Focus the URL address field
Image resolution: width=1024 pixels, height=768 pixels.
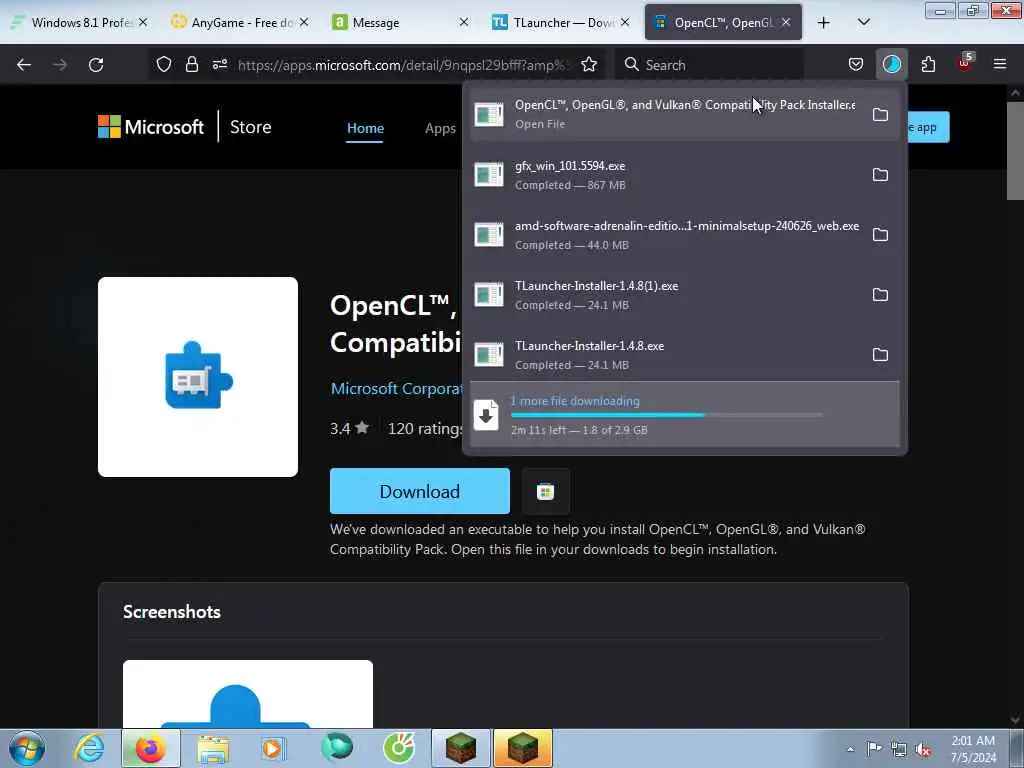tap(403, 65)
